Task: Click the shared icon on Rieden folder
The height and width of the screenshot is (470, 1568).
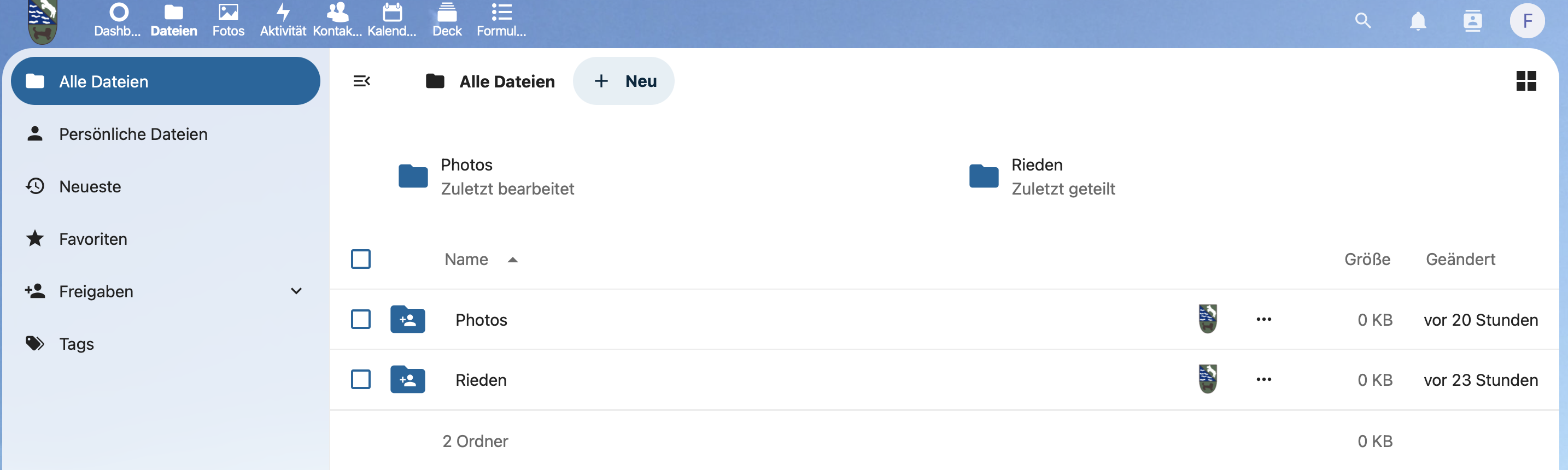Action: coord(1208,379)
